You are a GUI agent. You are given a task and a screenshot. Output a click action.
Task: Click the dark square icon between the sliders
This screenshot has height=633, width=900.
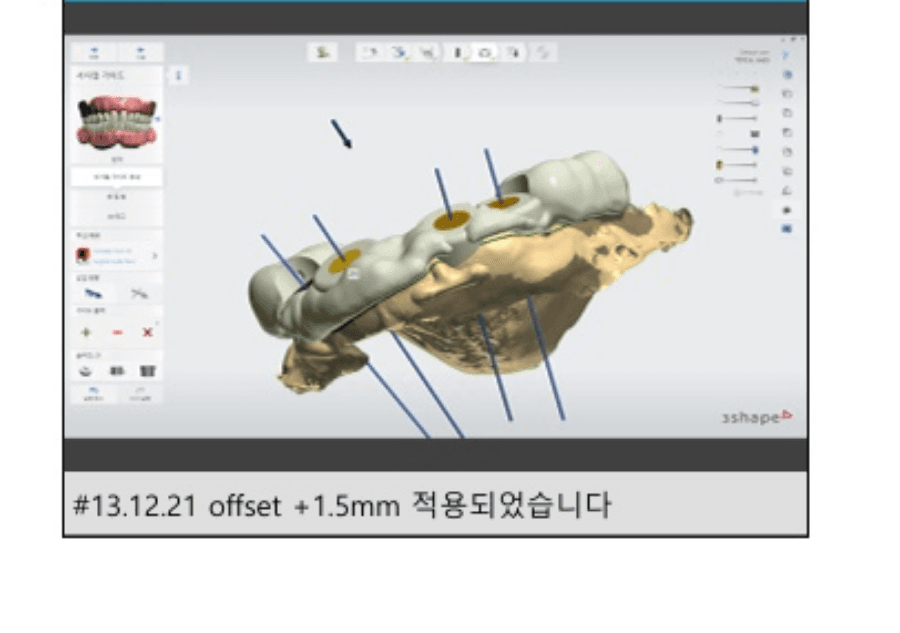(x=755, y=134)
